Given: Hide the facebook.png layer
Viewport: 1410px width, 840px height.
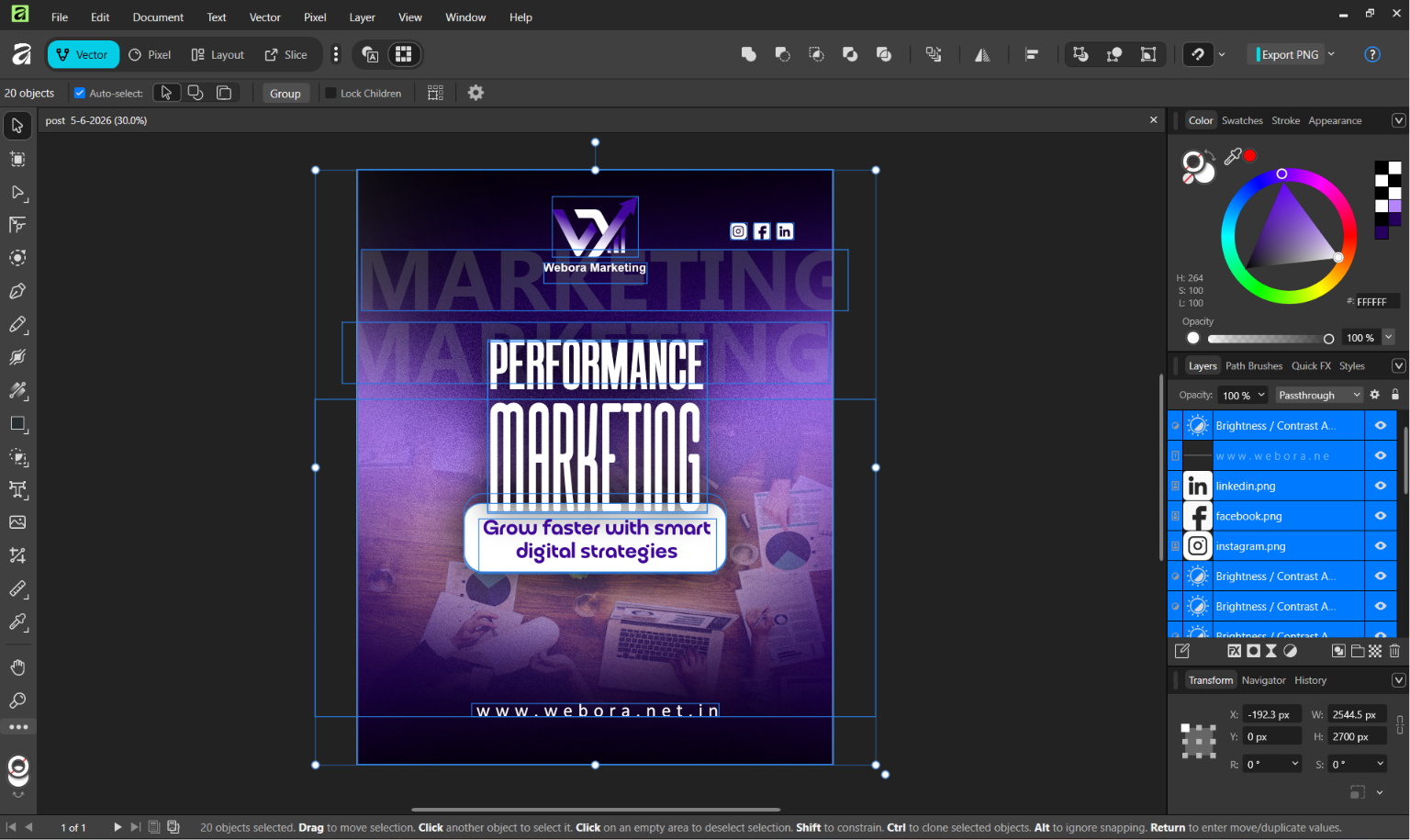Looking at the screenshot, I should point(1380,516).
